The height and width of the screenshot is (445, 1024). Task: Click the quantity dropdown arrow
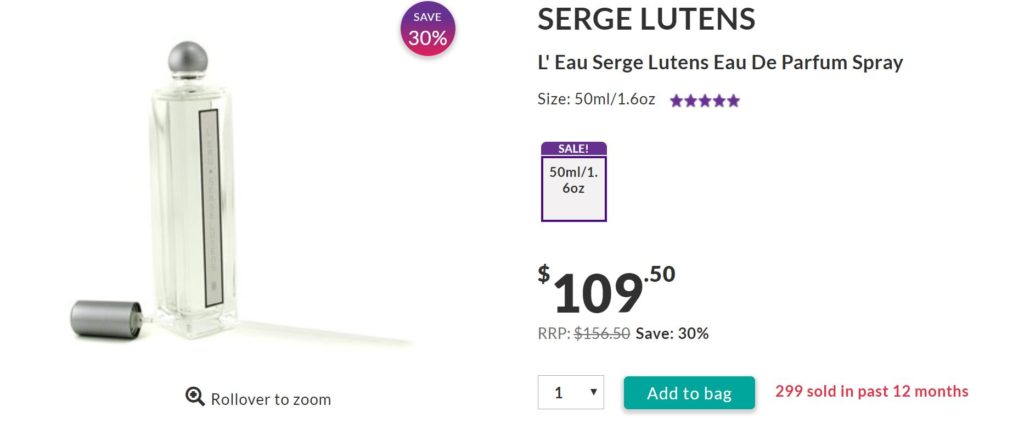click(x=594, y=392)
